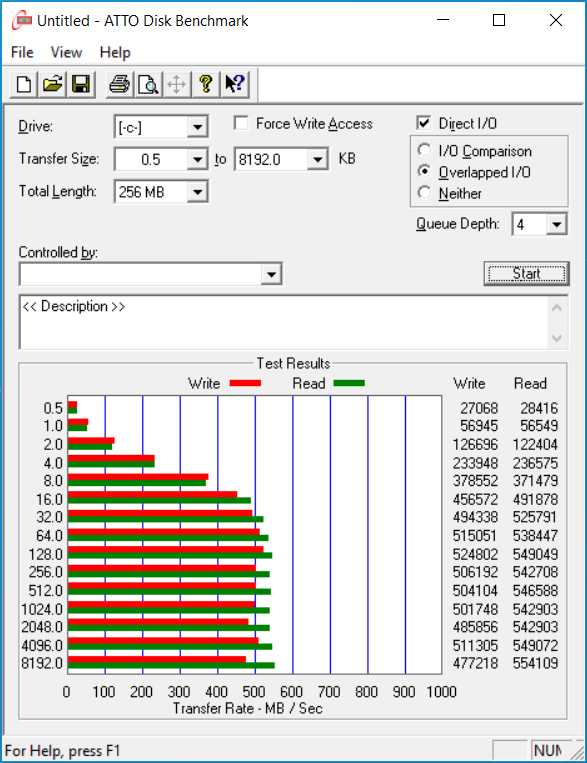Save results using the floppy disk icon
Image resolution: width=587 pixels, height=763 pixels.
point(81,85)
